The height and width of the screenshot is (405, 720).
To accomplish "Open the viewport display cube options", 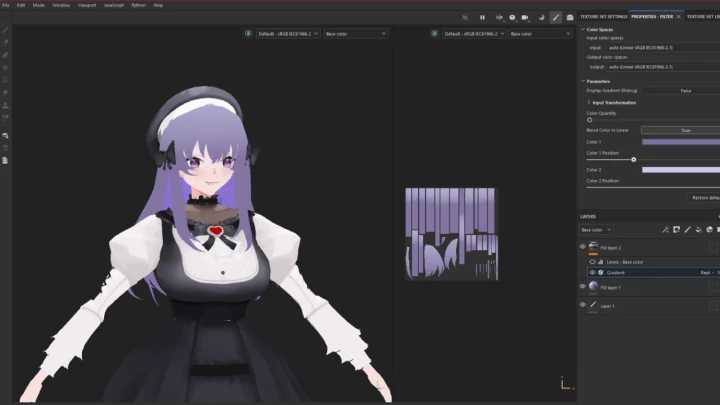I will tap(512, 17).
